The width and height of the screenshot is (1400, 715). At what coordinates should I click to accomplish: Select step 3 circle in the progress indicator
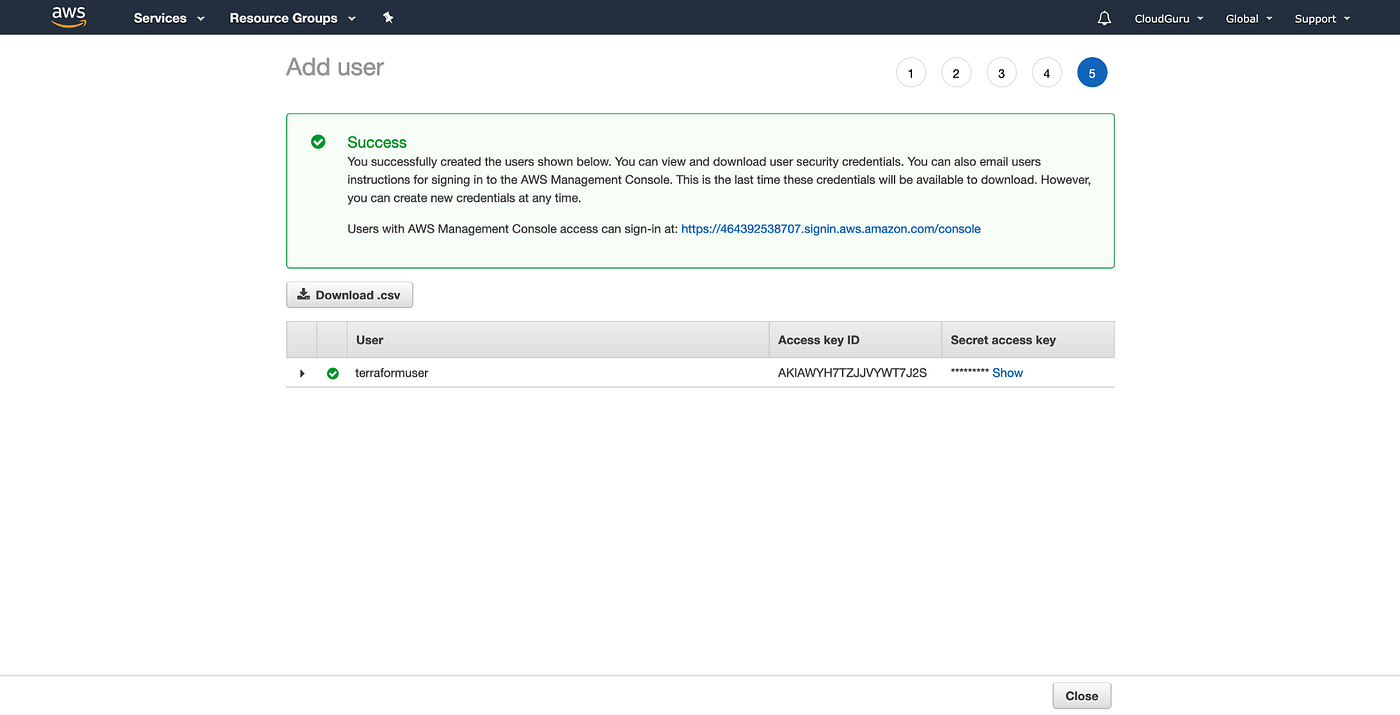(1001, 72)
